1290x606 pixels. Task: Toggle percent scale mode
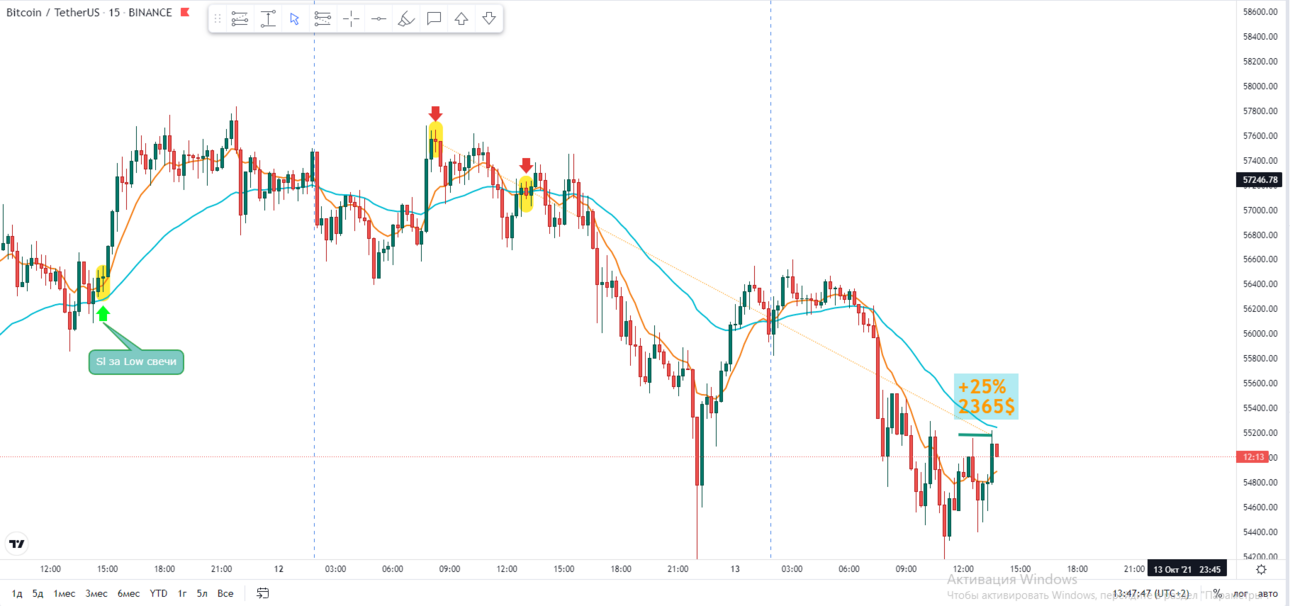pyautogui.click(x=1216, y=593)
